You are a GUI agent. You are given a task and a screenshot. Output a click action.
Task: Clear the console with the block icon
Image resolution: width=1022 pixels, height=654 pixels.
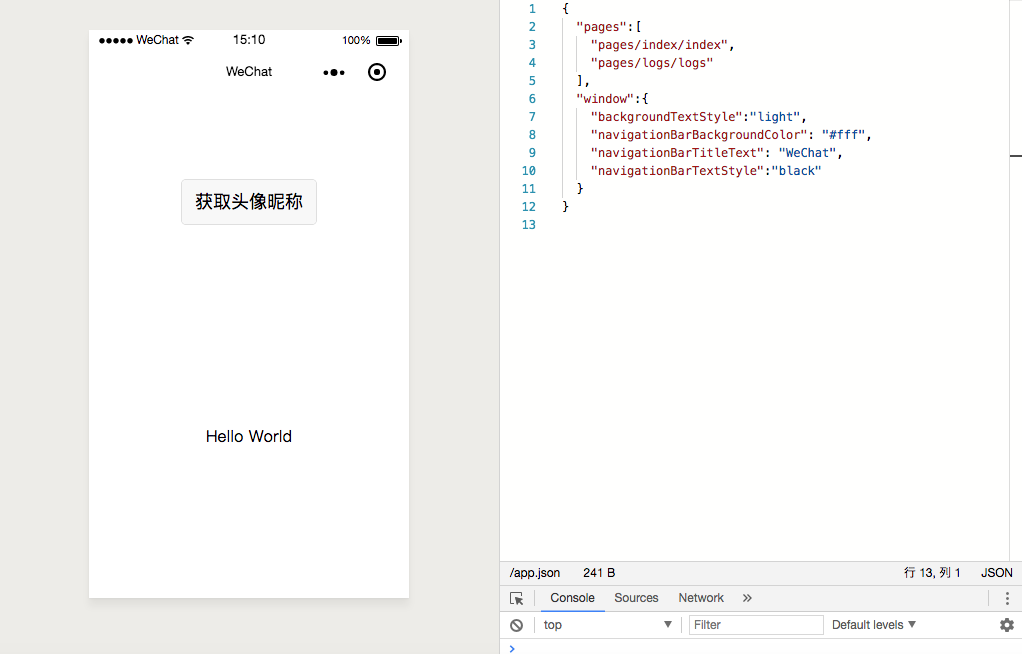[516, 625]
